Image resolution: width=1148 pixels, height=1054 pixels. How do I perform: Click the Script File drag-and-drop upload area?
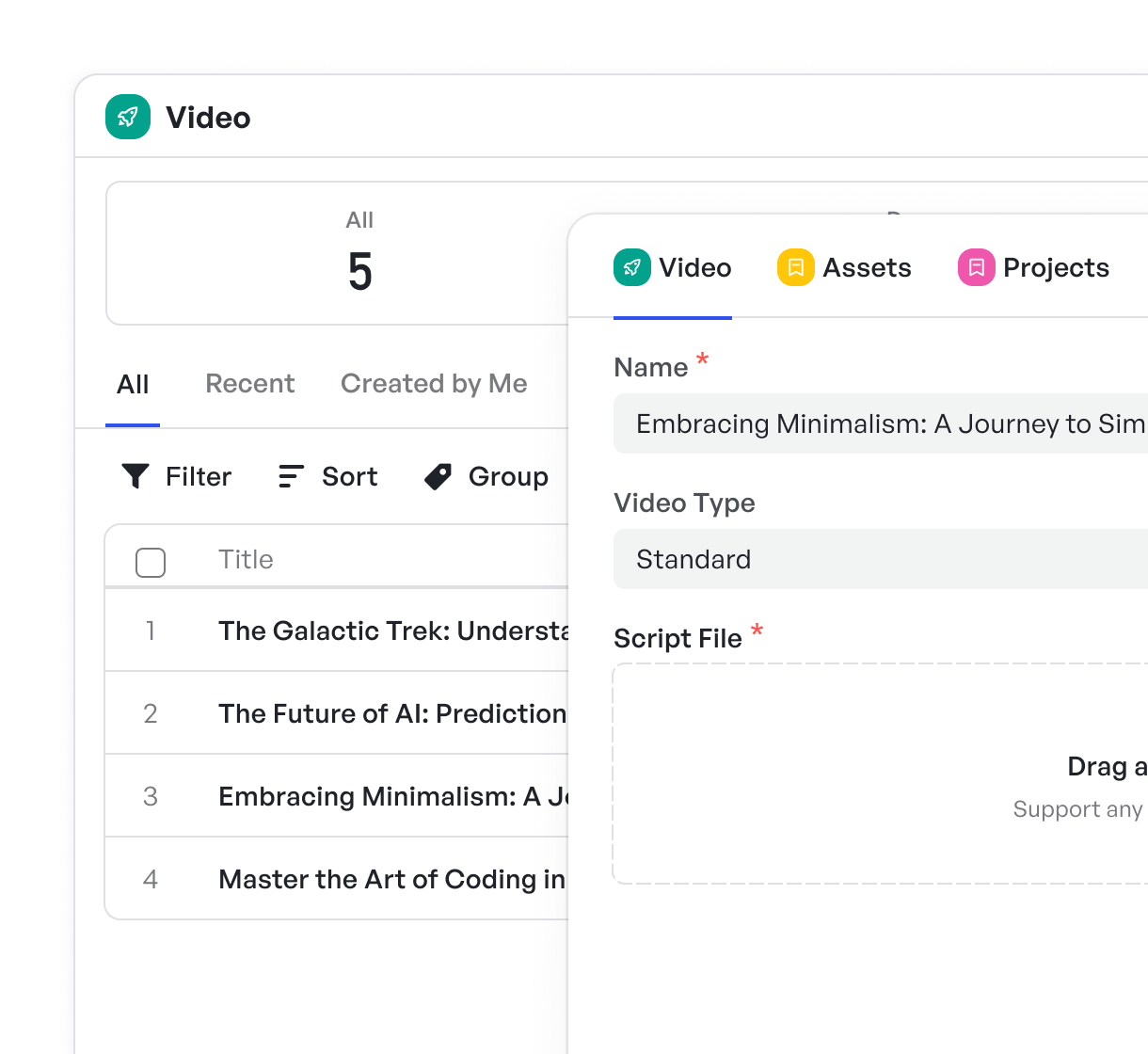pos(881,774)
